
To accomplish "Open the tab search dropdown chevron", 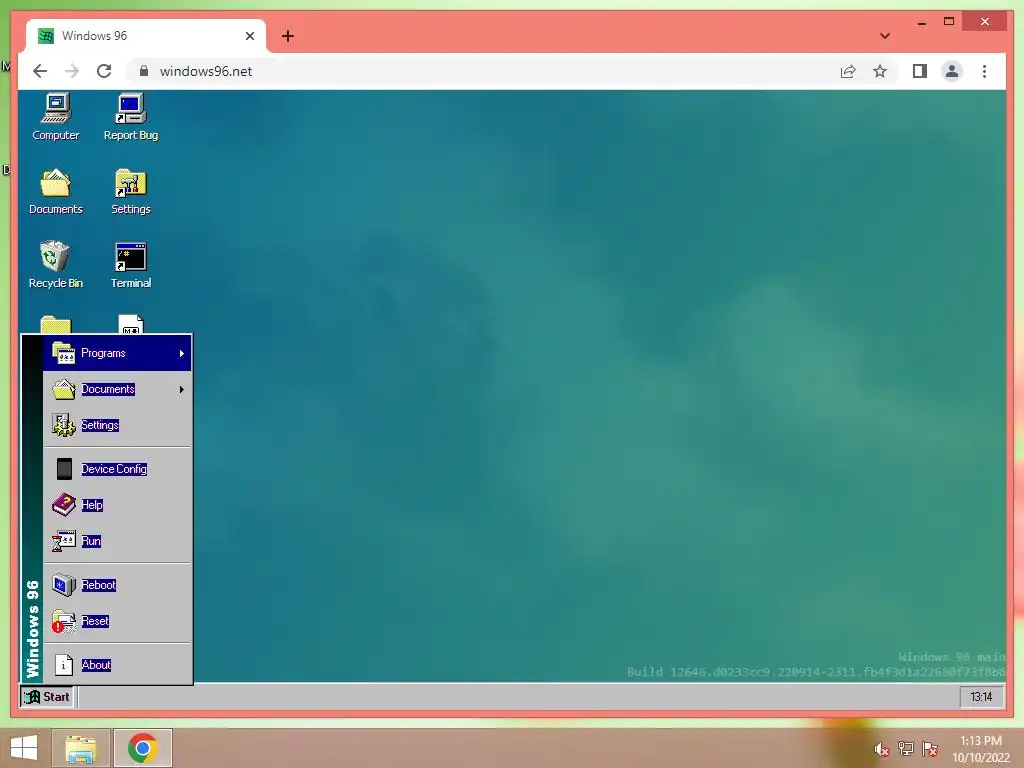I will coord(885,36).
